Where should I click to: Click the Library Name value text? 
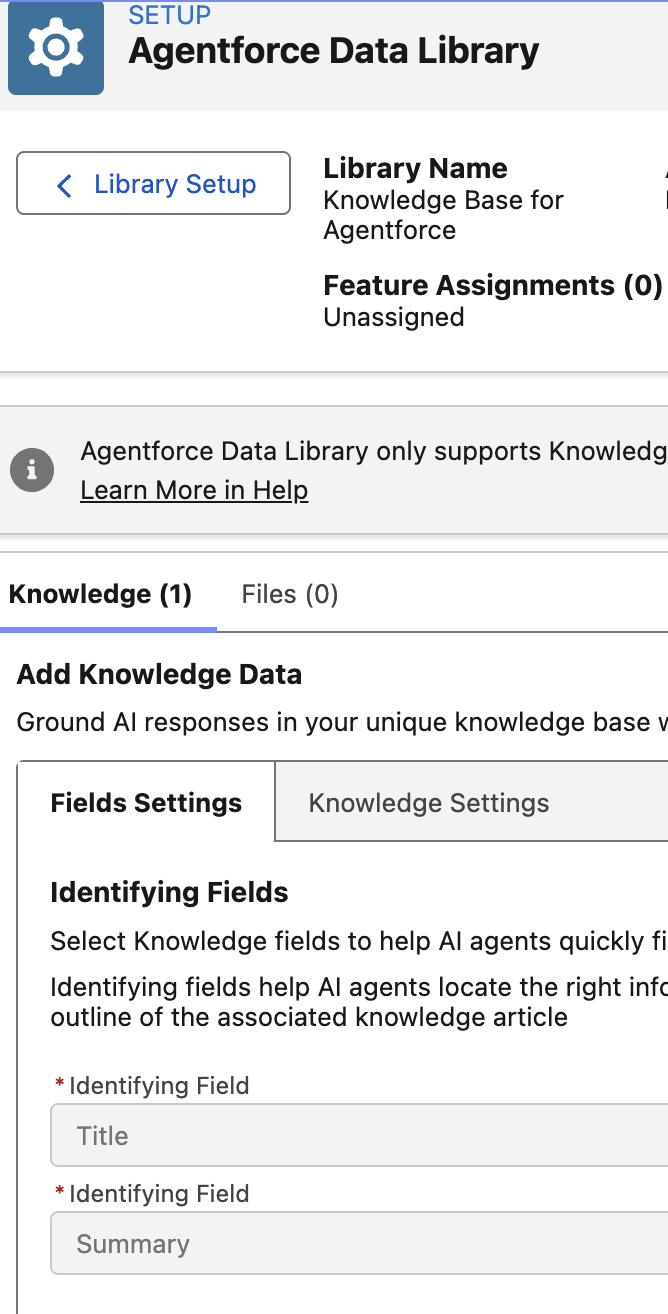[443, 215]
